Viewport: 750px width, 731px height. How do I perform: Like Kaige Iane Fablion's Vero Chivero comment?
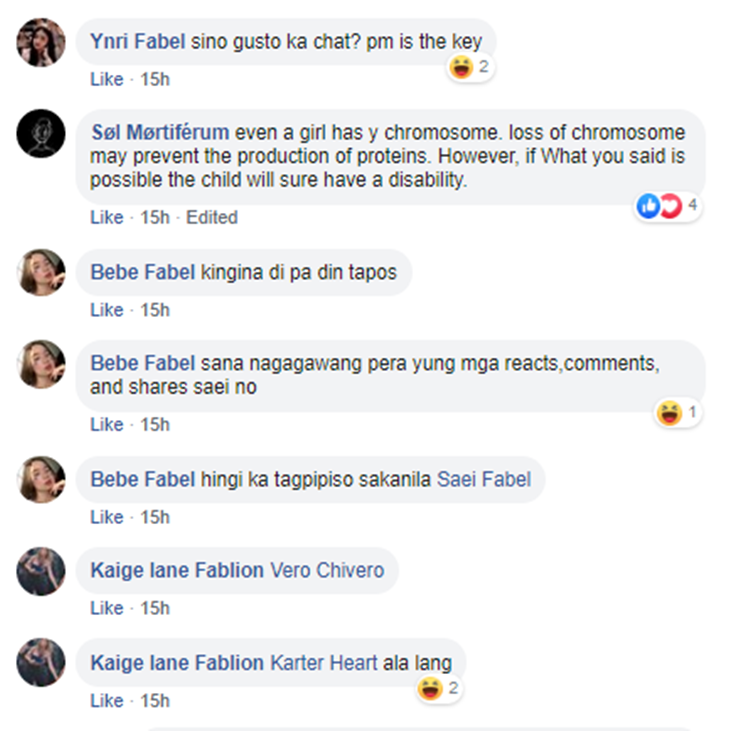(106, 608)
